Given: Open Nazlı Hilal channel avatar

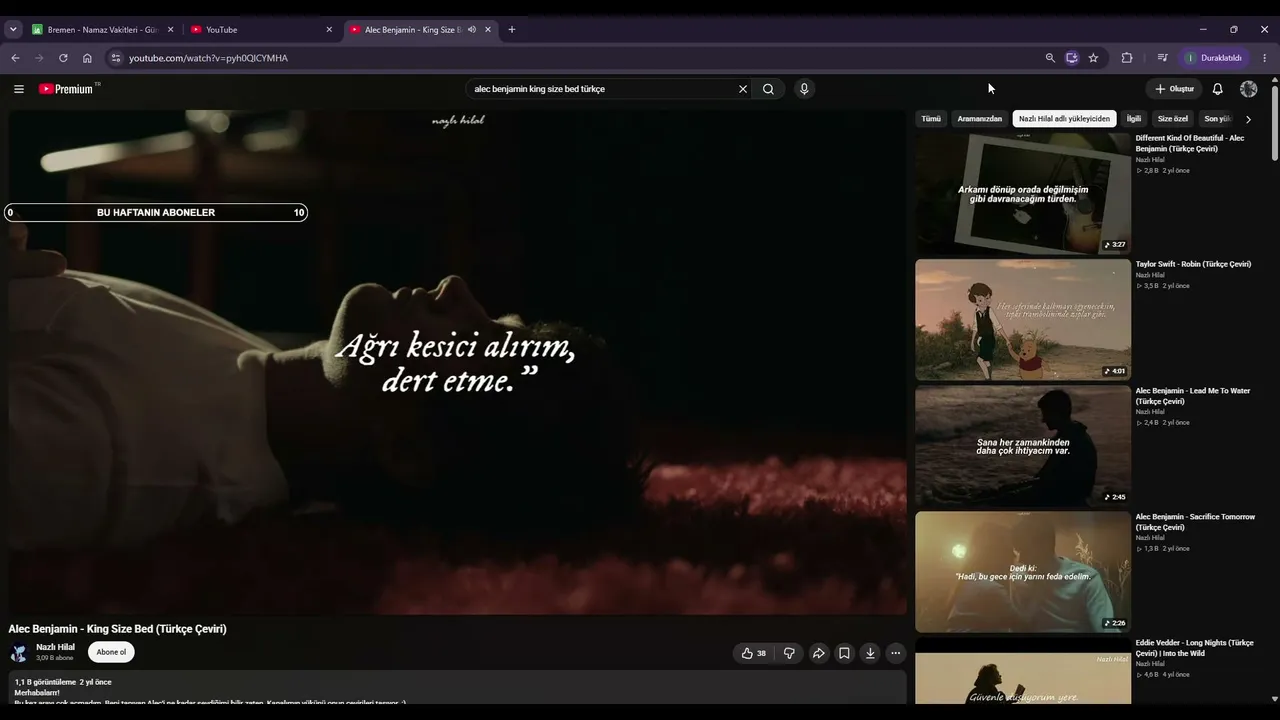Looking at the screenshot, I should [19, 653].
